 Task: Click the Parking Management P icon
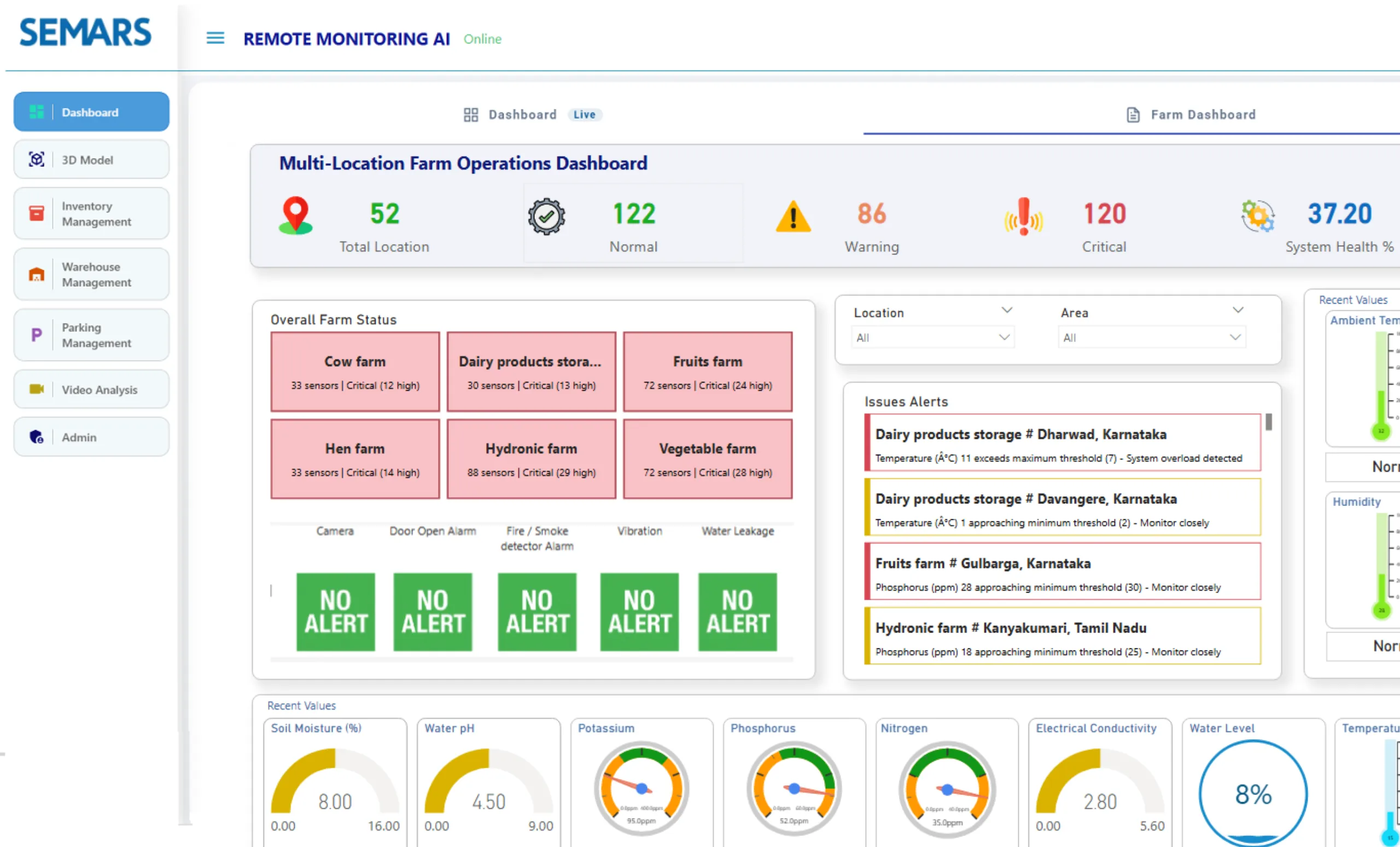tap(36, 335)
